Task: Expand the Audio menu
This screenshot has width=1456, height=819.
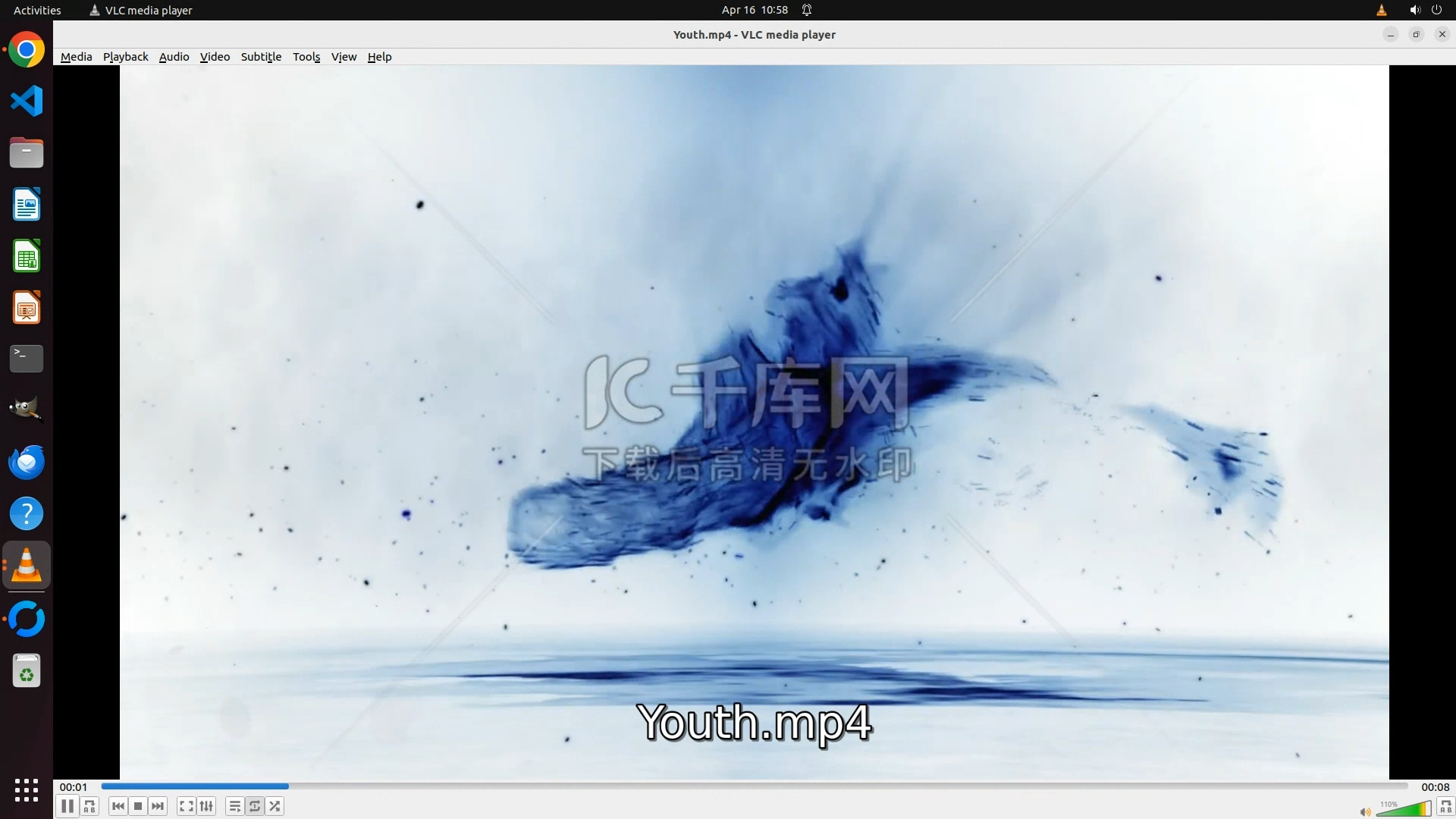Action: pyautogui.click(x=174, y=57)
